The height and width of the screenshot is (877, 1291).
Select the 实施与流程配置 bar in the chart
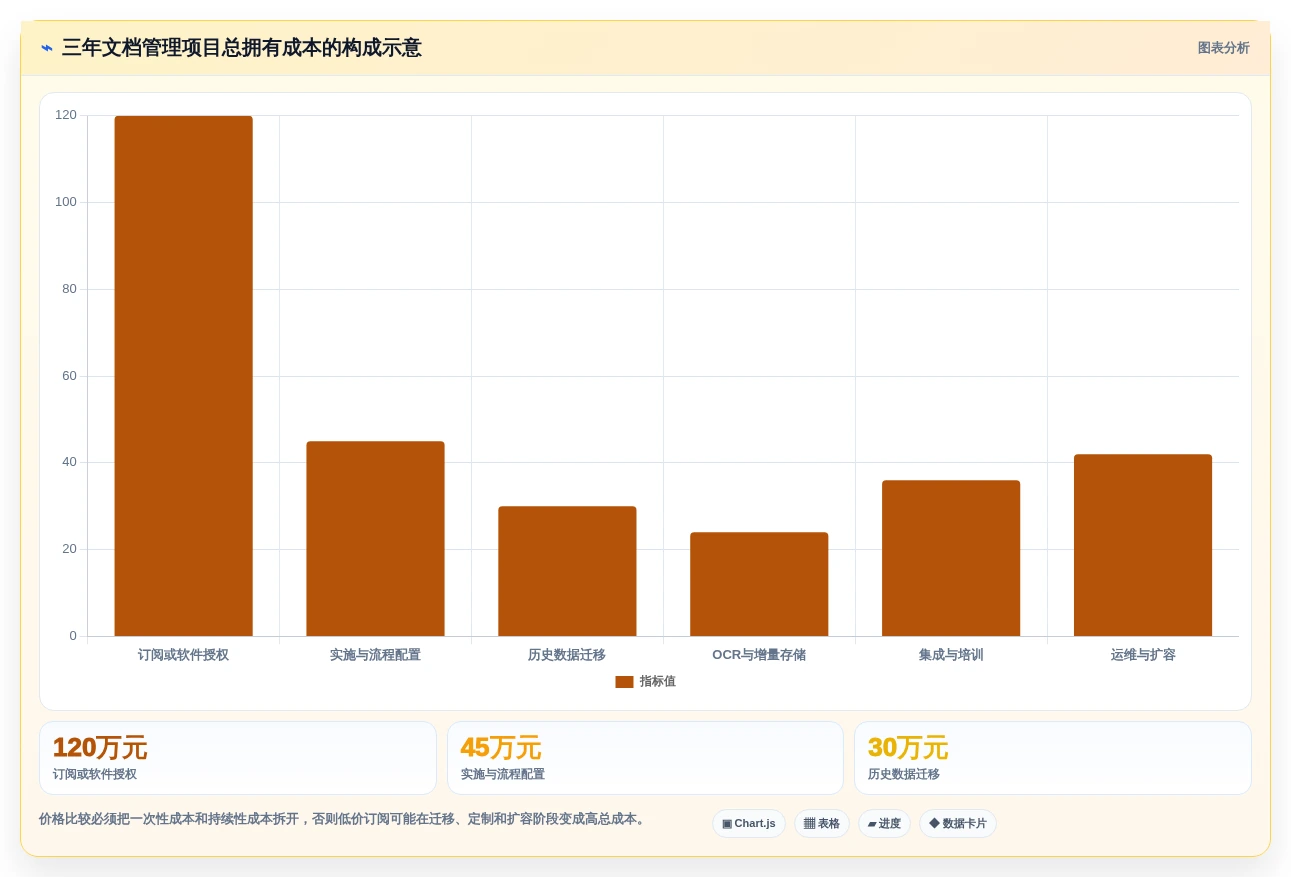click(375, 539)
